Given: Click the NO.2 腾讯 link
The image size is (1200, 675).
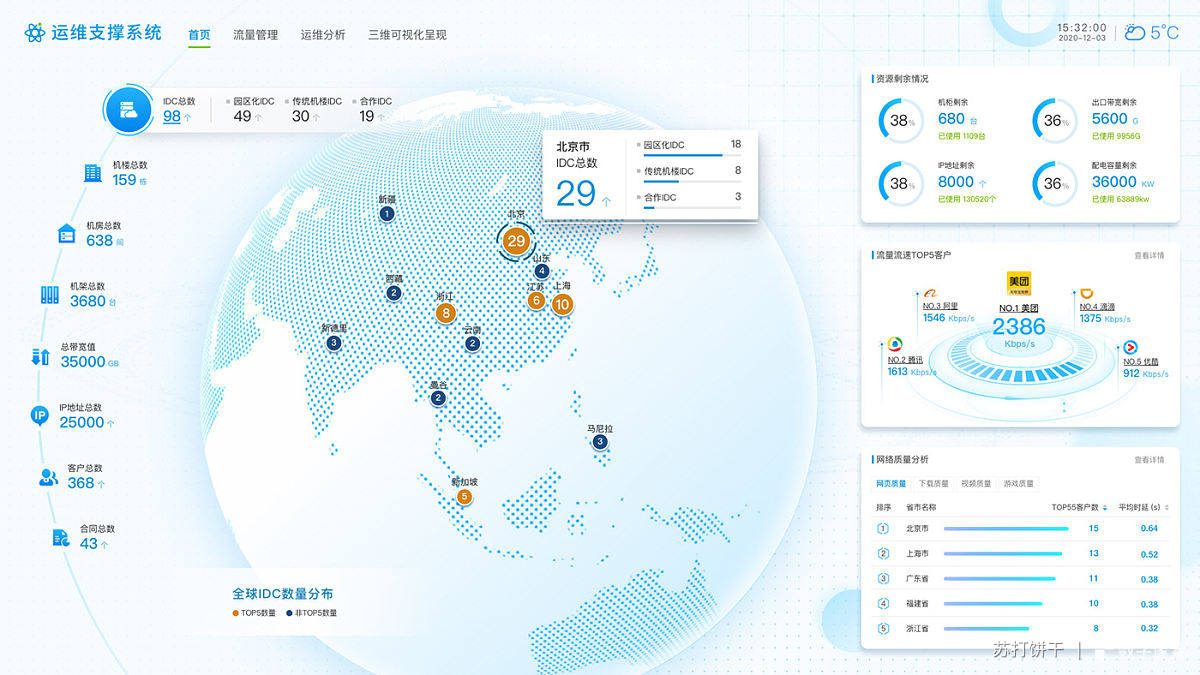Looking at the screenshot, I should (905, 360).
